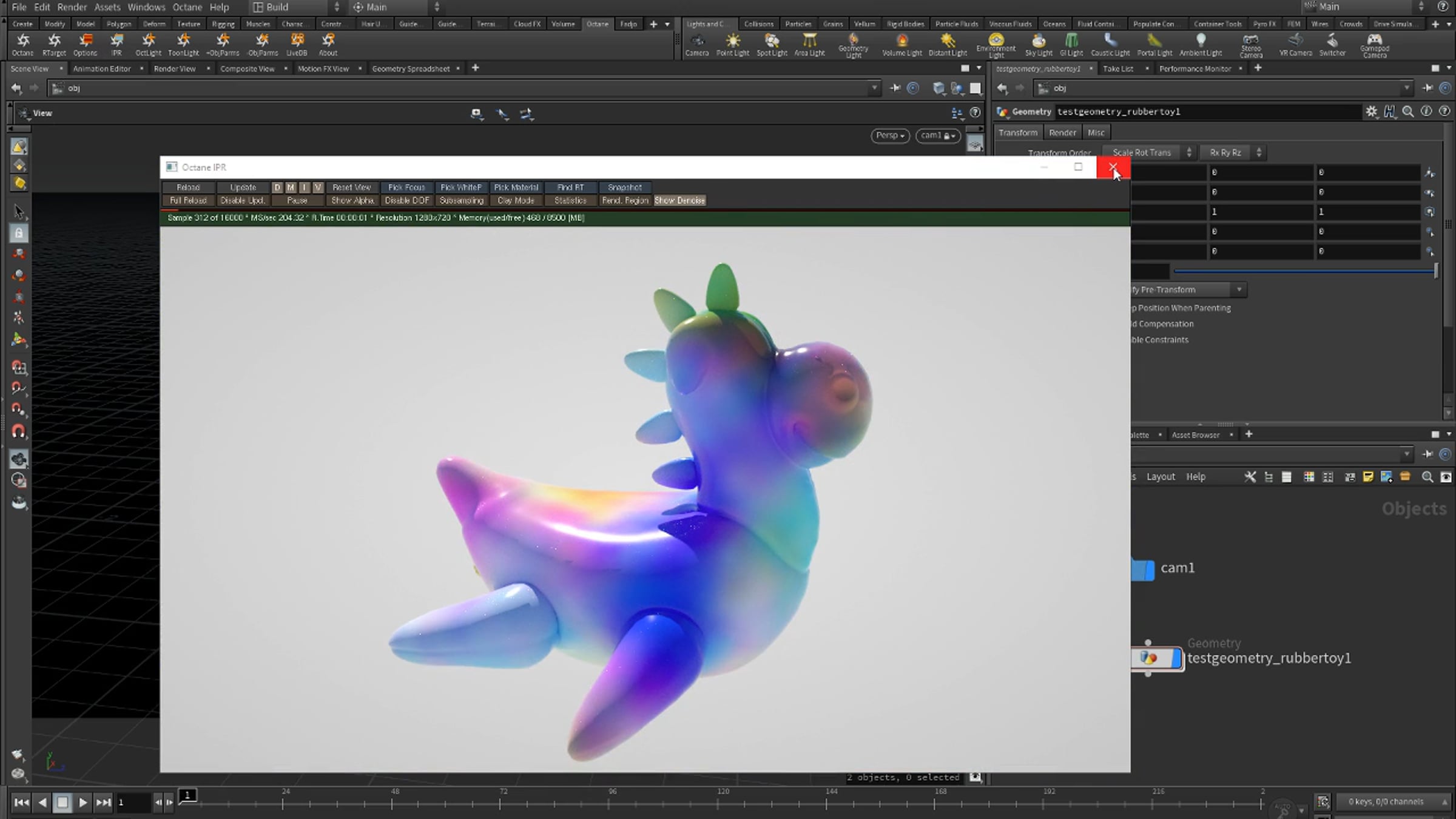Viewport: 1456px width, 819px height.
Task: Add an OctLight from the shelf
Action: 149,44
